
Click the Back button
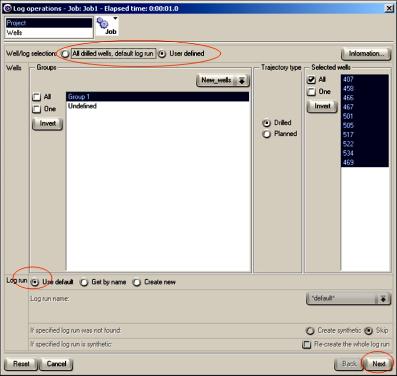pos(349,364)
